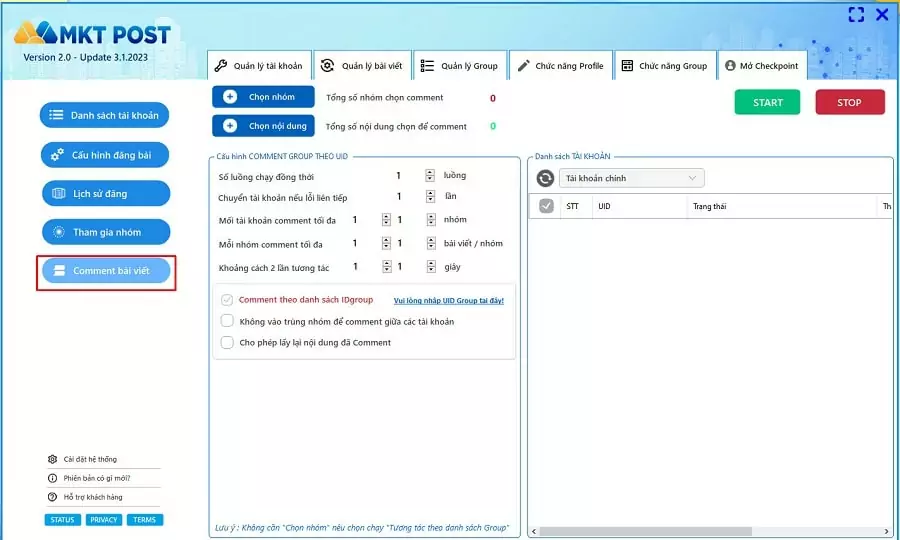The width and height of the screenshot is (900, 540).
Task: Click the horizontal scrollbar under account list
Action: pyautogui.click(x=711, y=531)
